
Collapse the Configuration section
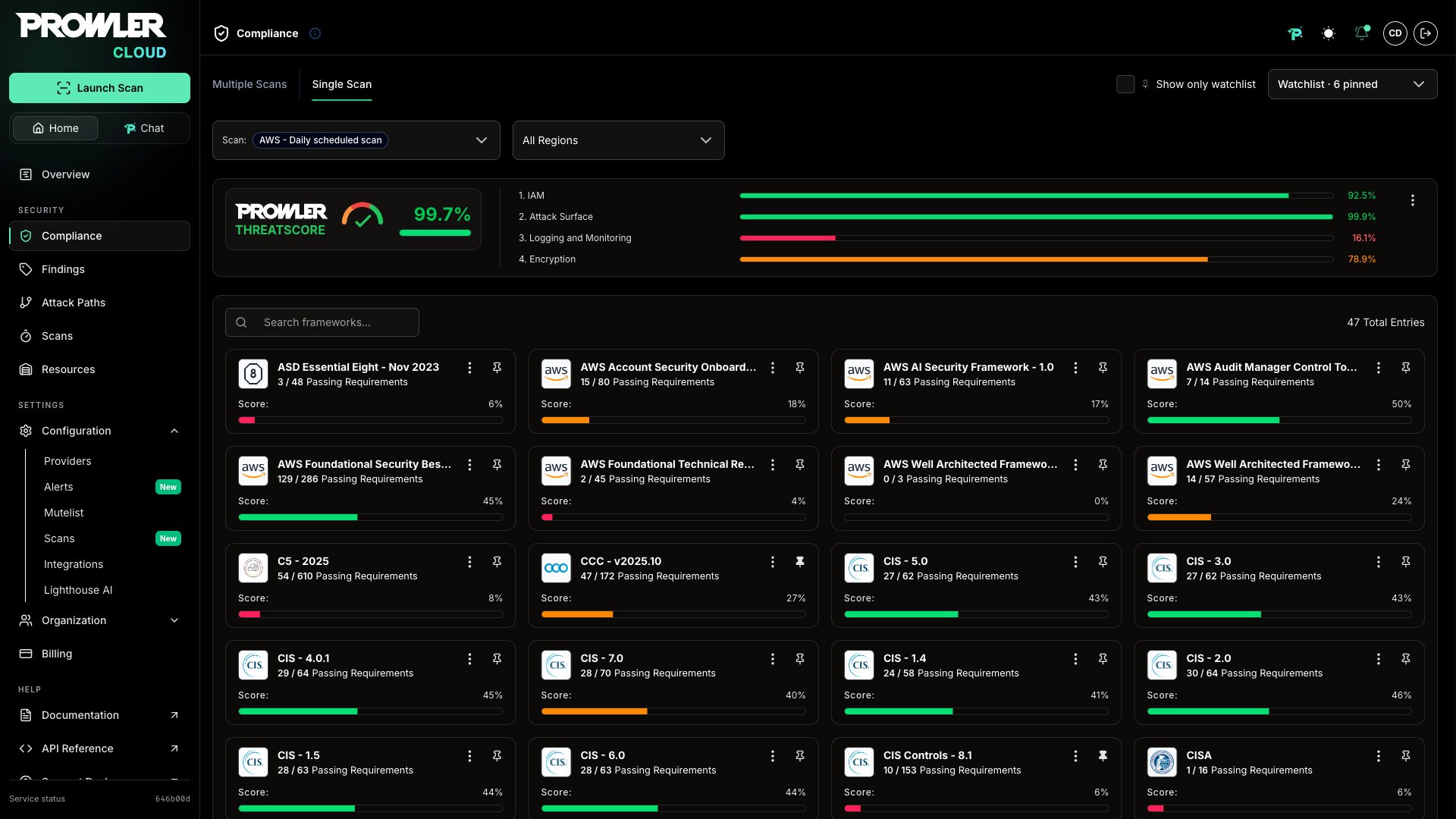(99, 431)
